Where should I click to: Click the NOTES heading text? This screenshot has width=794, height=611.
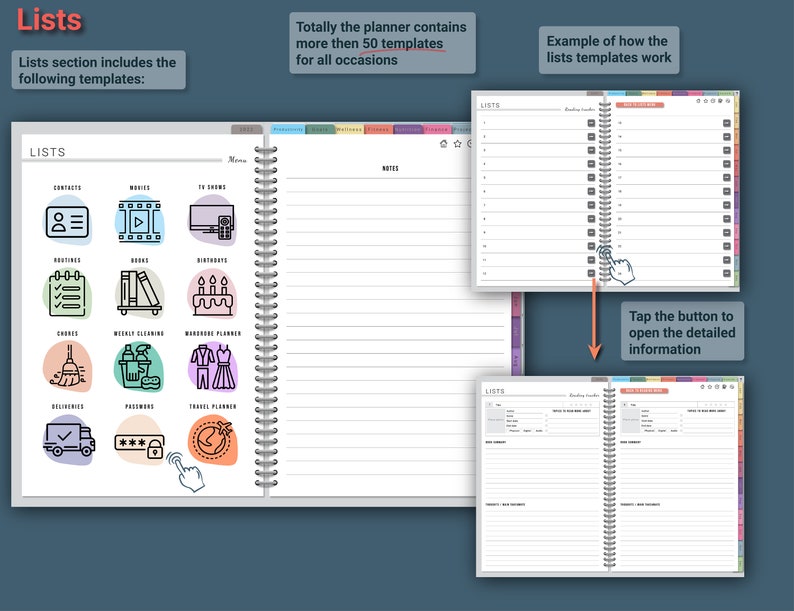coord(390,169)
